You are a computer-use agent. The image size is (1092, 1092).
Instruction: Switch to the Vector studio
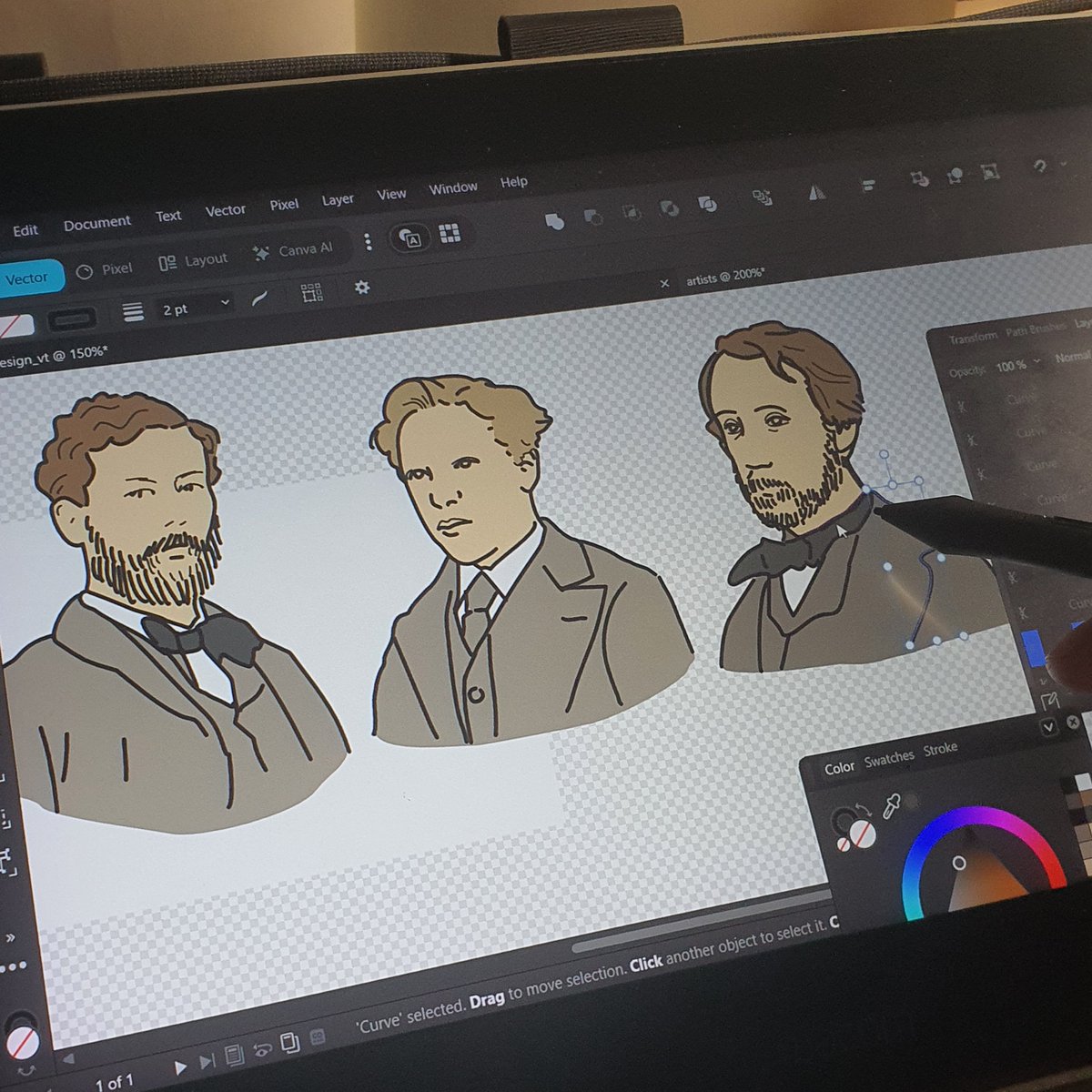click(29, 278)
